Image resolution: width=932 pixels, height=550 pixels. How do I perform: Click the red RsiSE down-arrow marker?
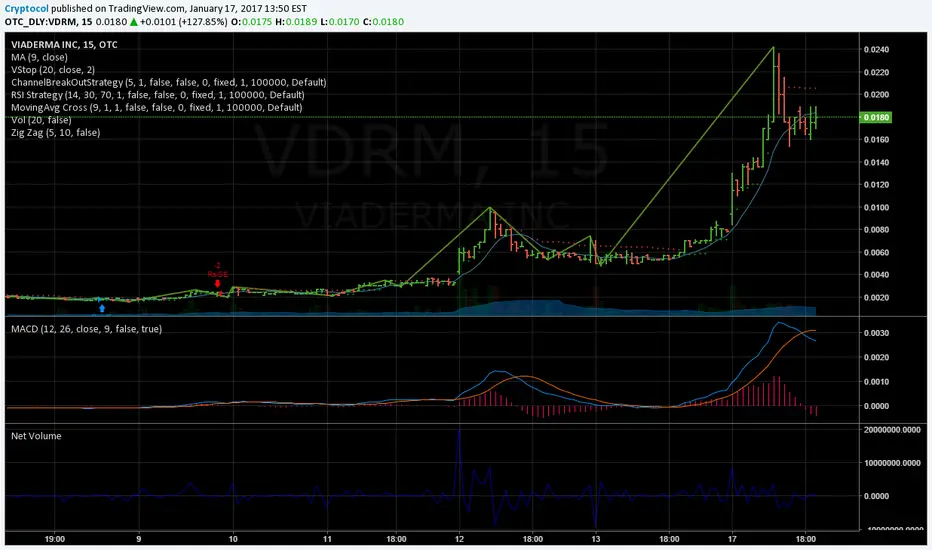[x=218, y=284]
